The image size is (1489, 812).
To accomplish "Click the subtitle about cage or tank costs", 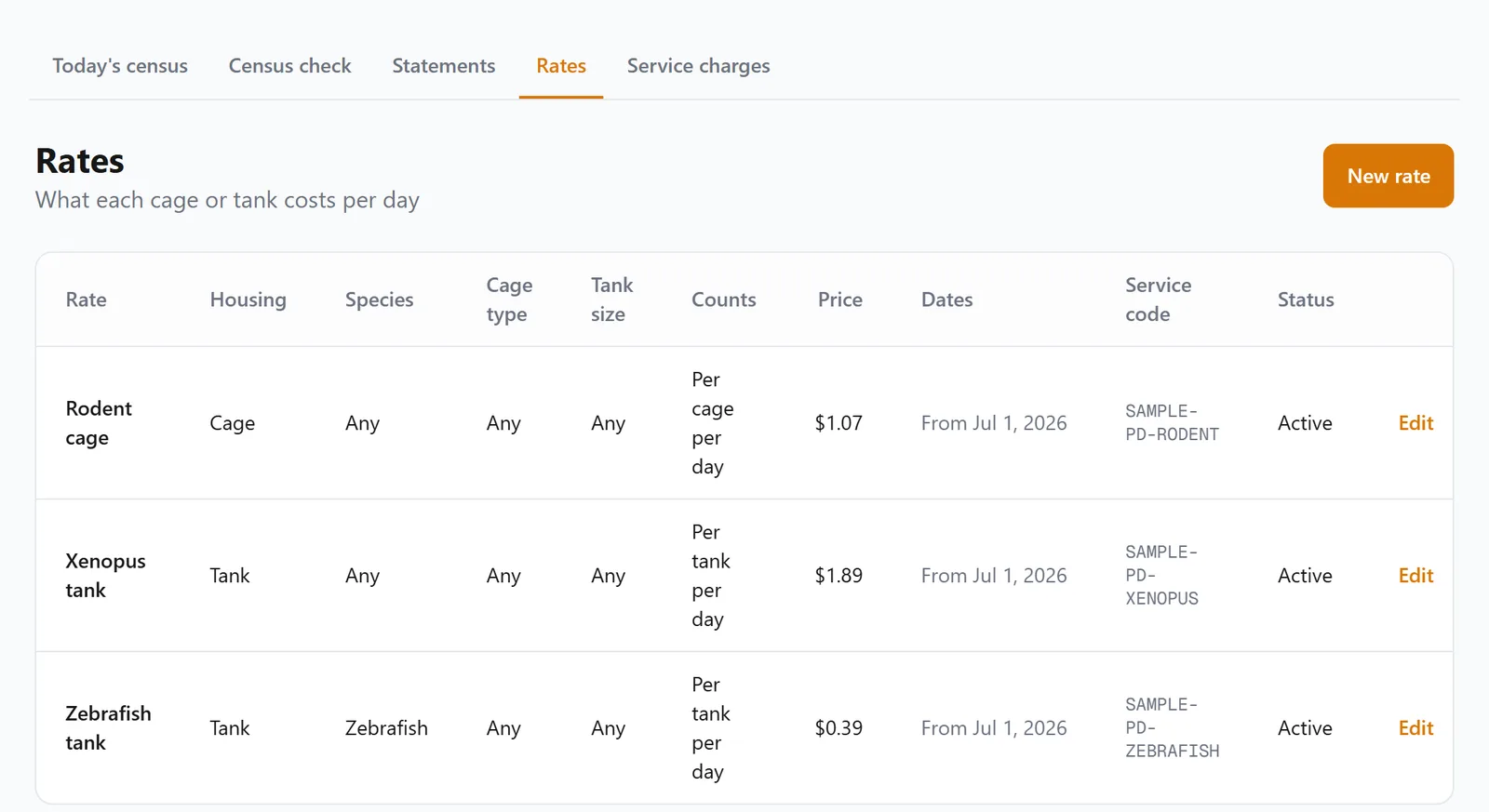I will click(227, 200).
